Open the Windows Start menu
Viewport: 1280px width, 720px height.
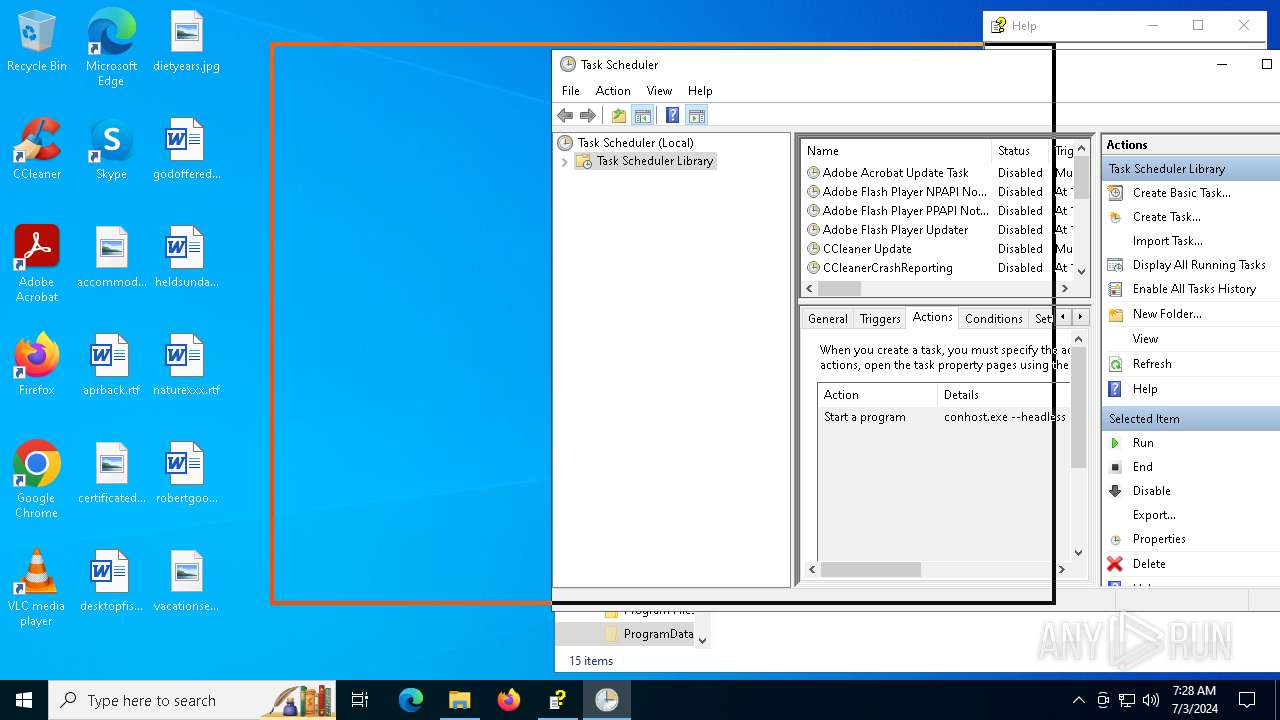pos(24,700)
